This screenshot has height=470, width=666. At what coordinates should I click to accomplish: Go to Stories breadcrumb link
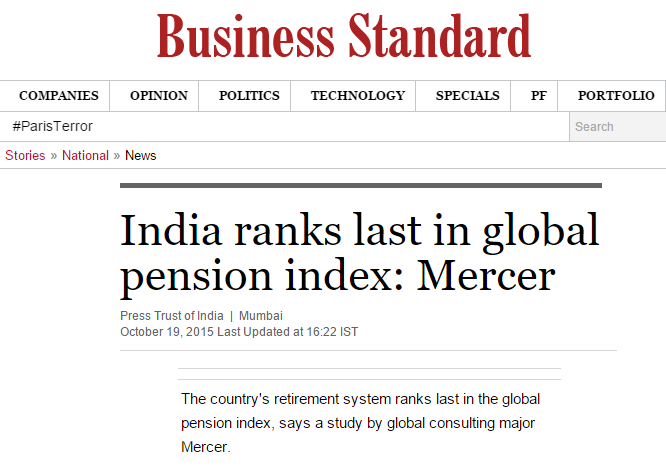point(25,155)
